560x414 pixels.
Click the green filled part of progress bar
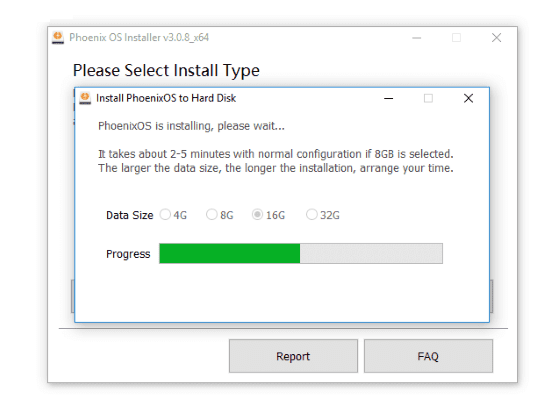pyautogui.click(x=230, y=254)
